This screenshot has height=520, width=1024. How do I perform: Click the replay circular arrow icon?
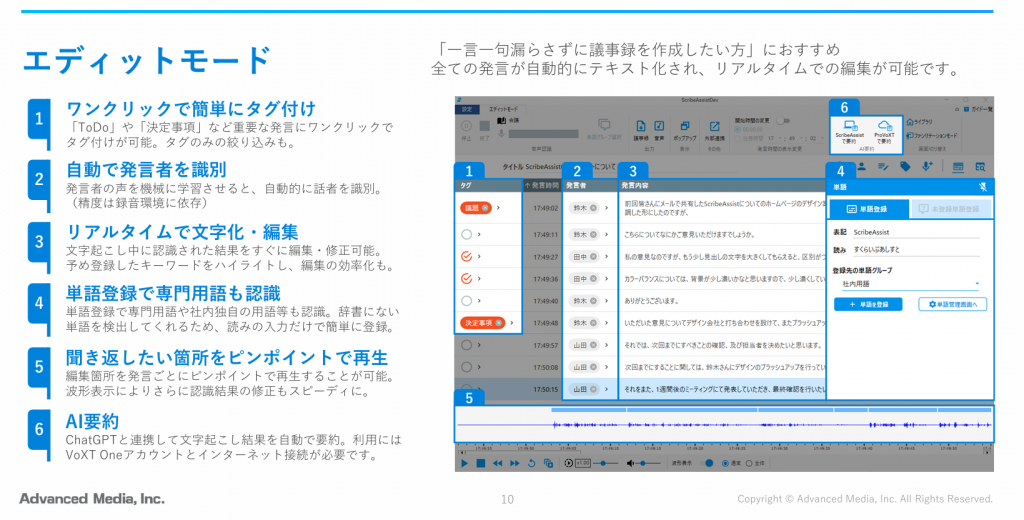pos(532,463)
